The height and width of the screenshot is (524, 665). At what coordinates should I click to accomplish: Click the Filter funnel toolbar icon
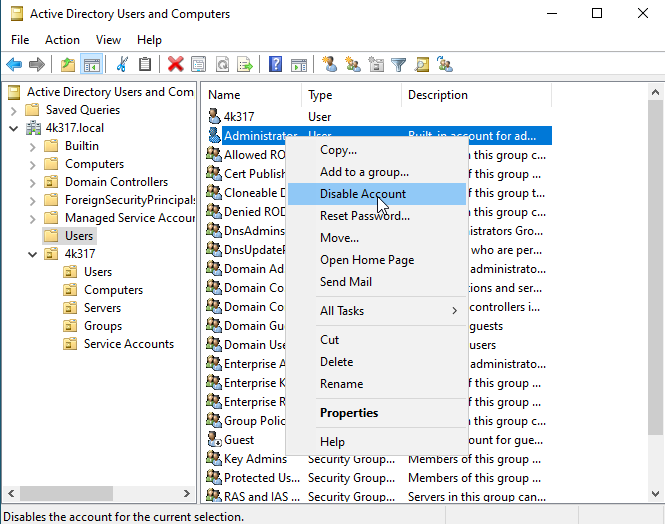(399, 64)
